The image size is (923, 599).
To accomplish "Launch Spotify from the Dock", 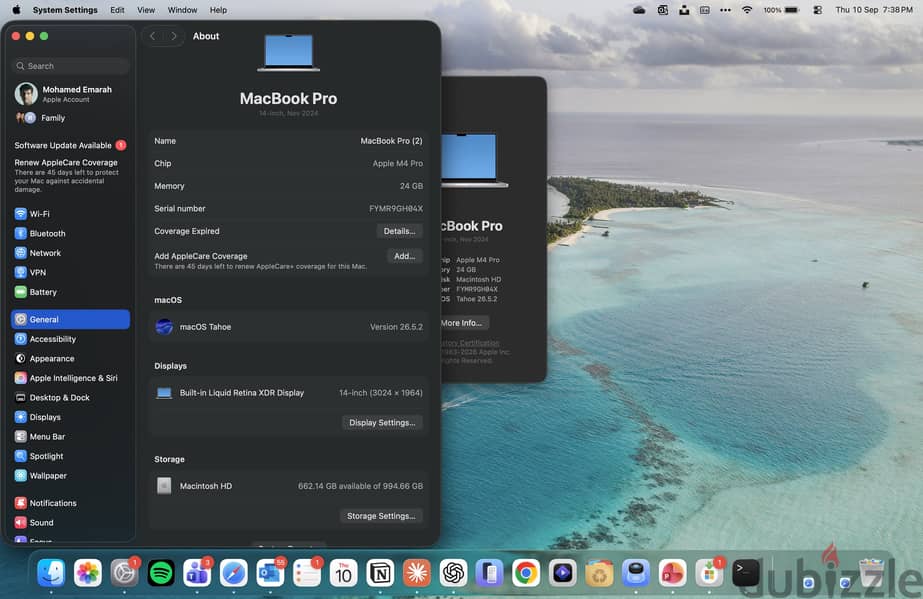I will click(161, 573).
